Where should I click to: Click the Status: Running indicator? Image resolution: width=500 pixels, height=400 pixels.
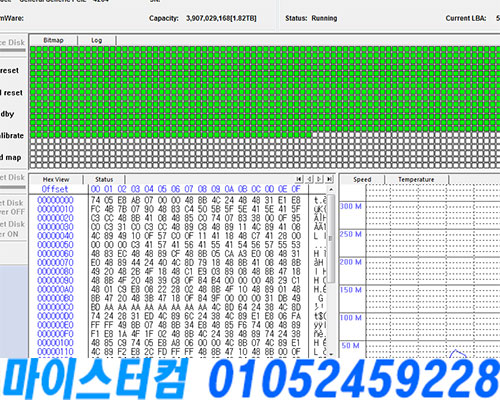pos(311,18)
